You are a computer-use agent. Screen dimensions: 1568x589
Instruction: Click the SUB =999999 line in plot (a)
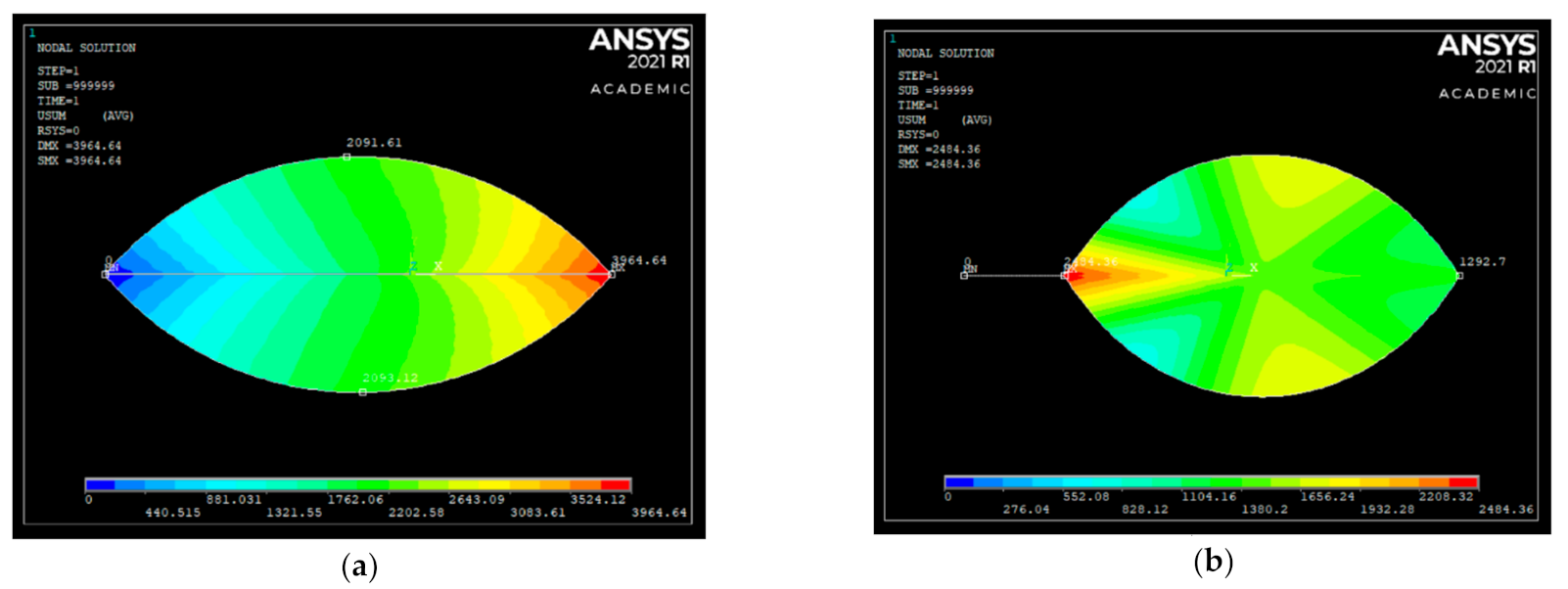[75, 86]
